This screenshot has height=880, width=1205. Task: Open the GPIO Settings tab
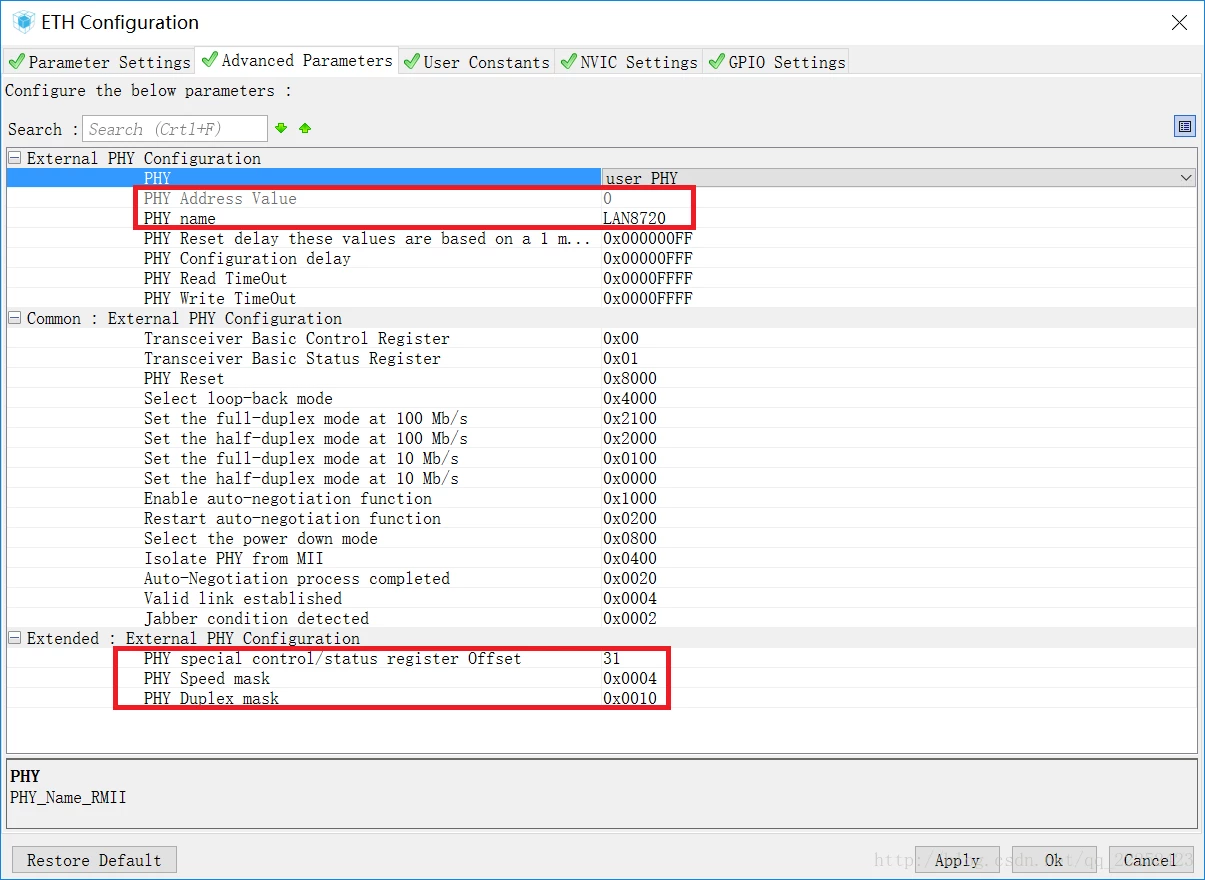(x=777, y=62)
